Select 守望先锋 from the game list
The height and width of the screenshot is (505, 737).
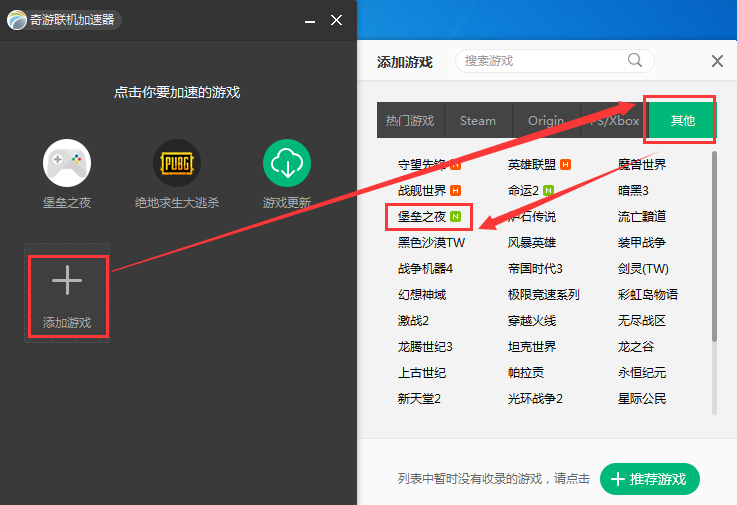click(422, 165)
